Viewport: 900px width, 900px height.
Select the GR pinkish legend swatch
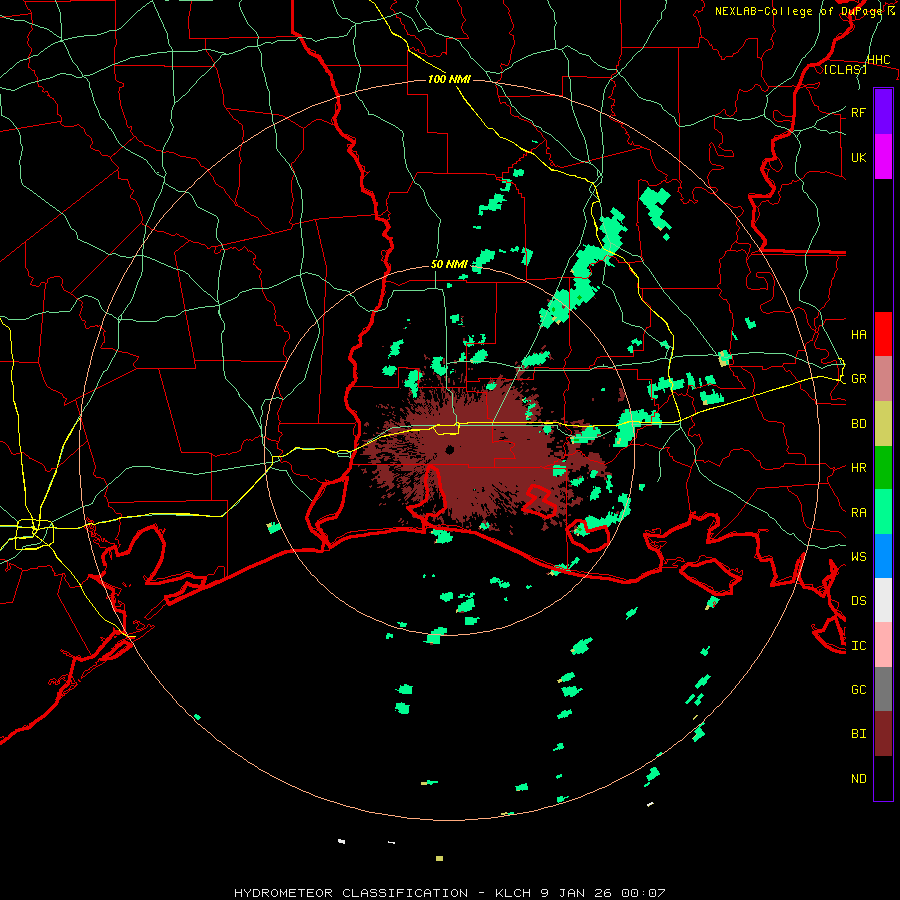(883, 379)
